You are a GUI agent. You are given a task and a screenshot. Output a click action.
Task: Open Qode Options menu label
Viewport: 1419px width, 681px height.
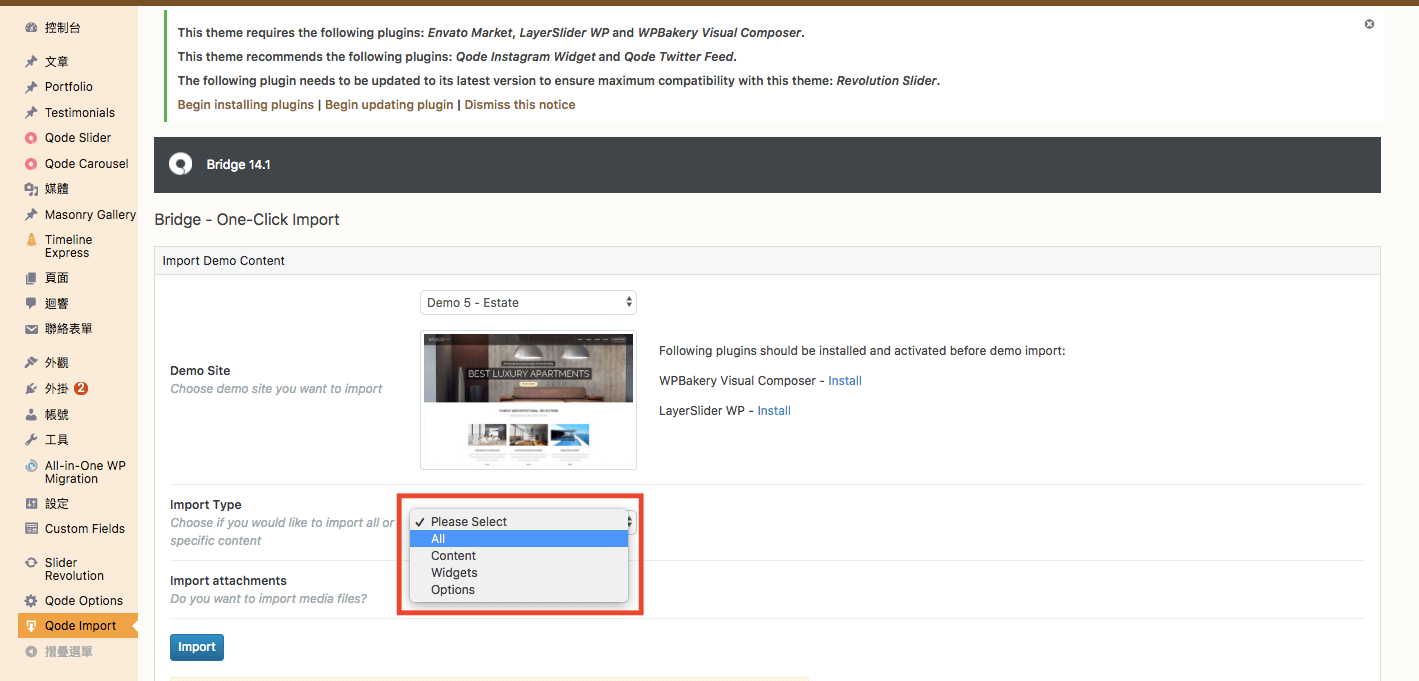point(84,601)
